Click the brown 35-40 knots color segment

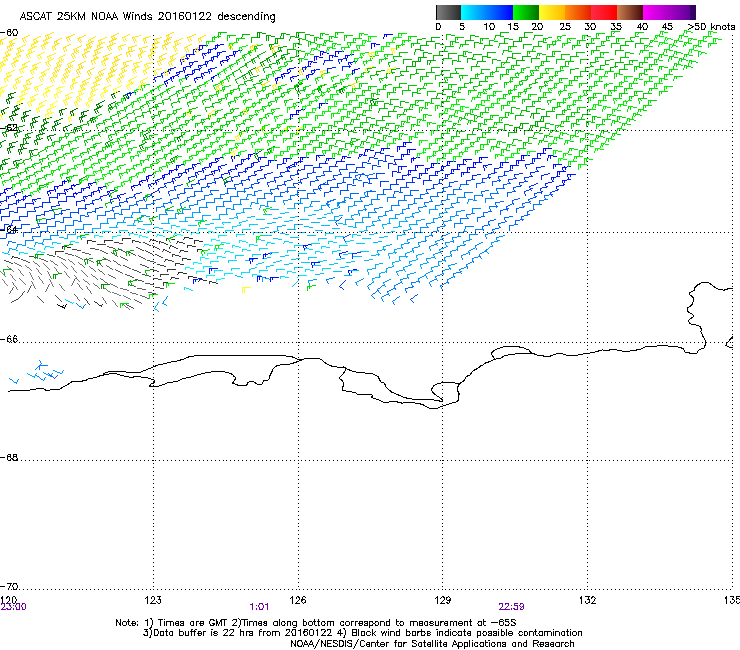pos(629,12)
